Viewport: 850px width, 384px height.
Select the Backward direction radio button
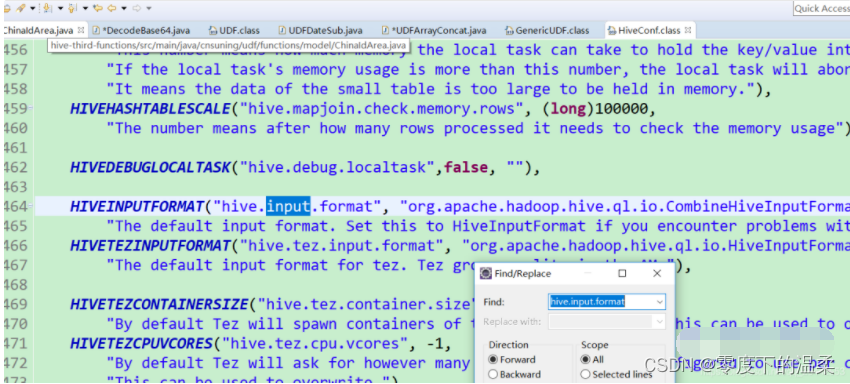tap(493, 374)
